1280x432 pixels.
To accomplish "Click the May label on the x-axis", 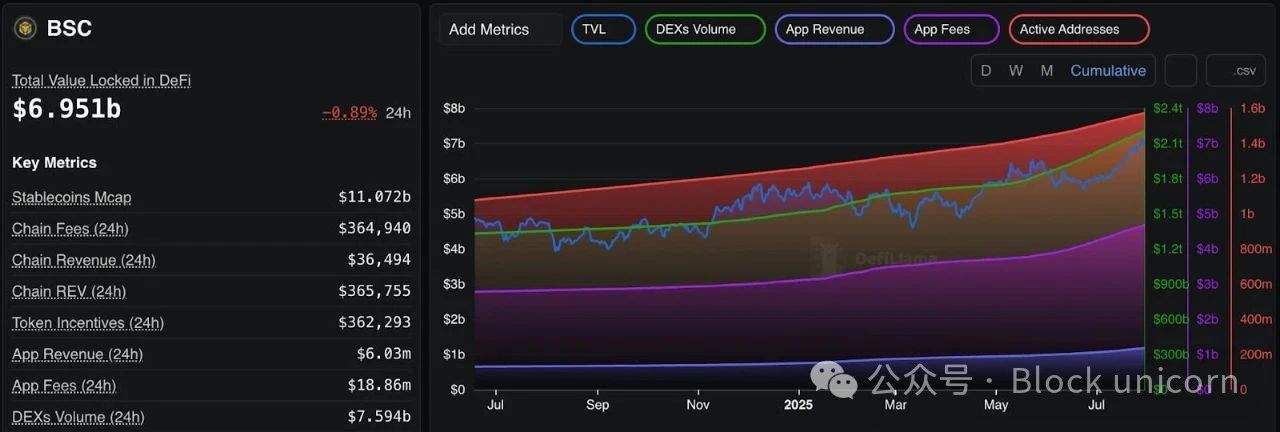I will [996, 405].
